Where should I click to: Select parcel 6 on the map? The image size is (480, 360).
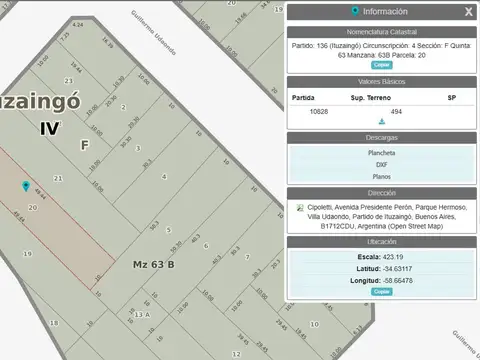pos(206,246)
